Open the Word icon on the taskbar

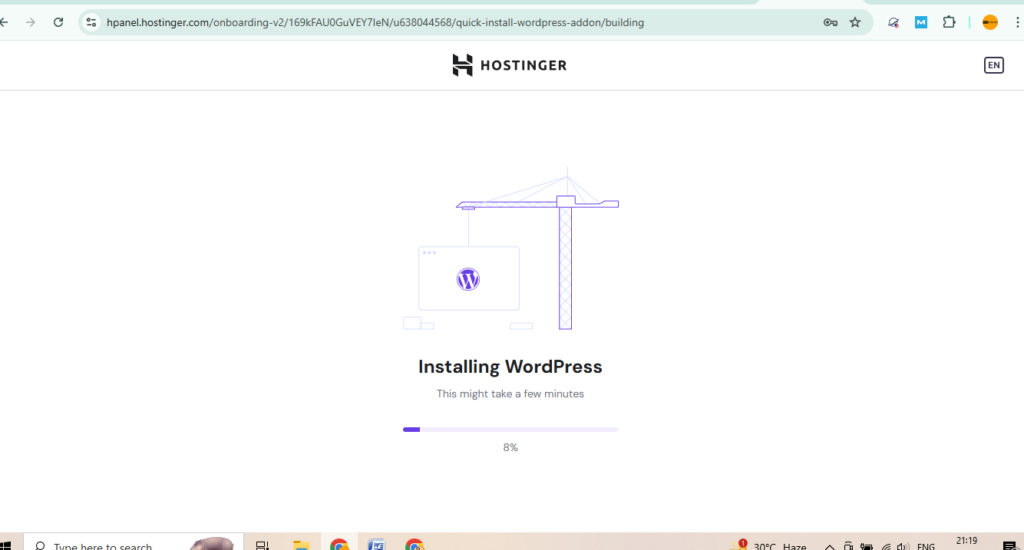click(376, 545)
